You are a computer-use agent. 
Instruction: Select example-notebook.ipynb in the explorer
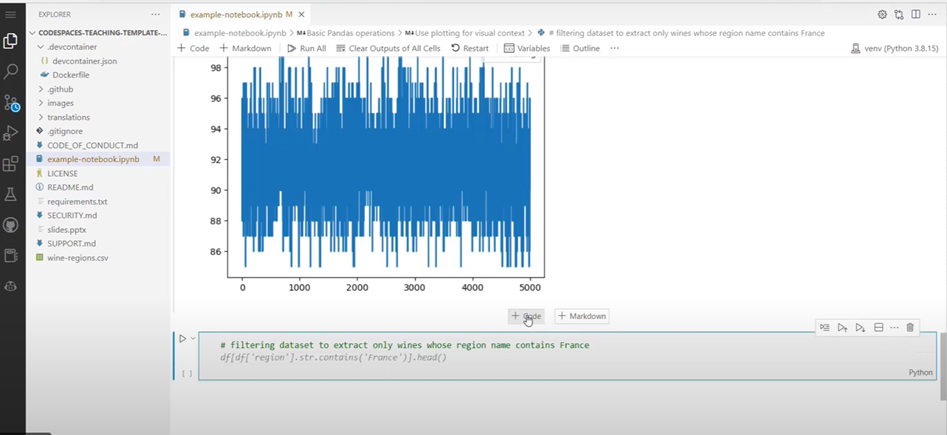click(x=93, y=159)
